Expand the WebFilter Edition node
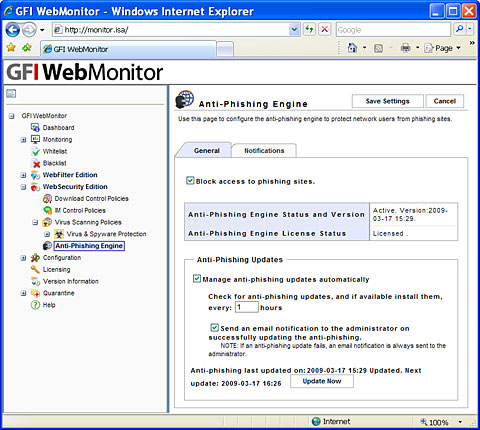480x430 pixels. pyautogui.click(x=23, y=175)
